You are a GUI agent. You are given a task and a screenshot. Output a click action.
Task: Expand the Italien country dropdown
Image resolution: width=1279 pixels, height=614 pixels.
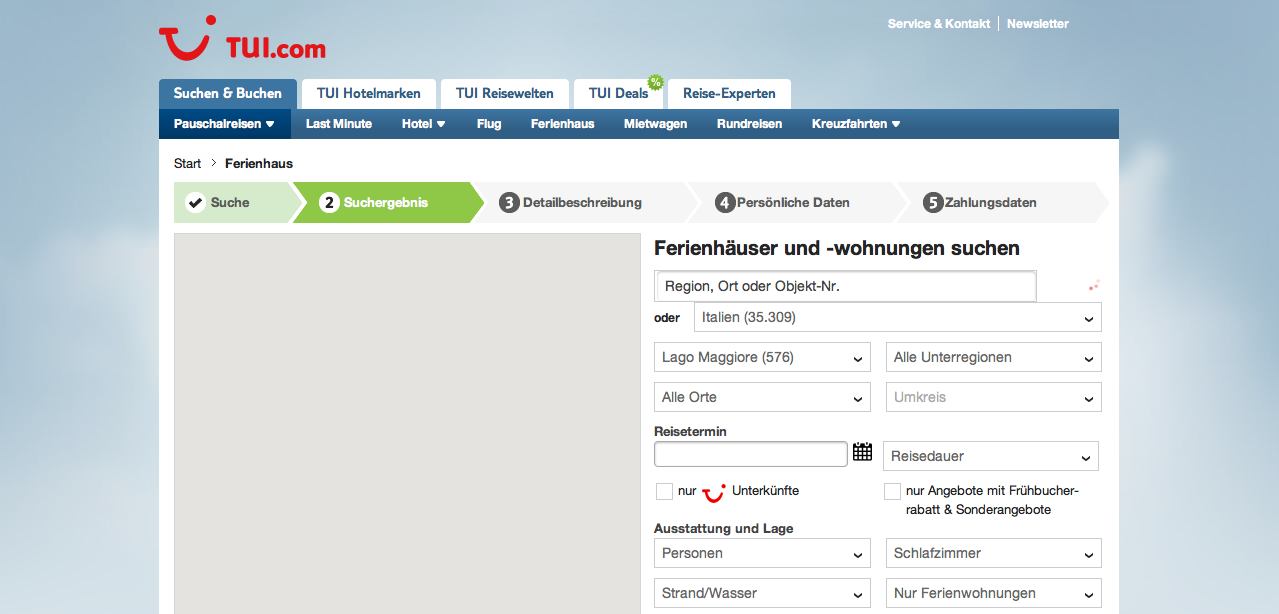(x=897, y=318)
